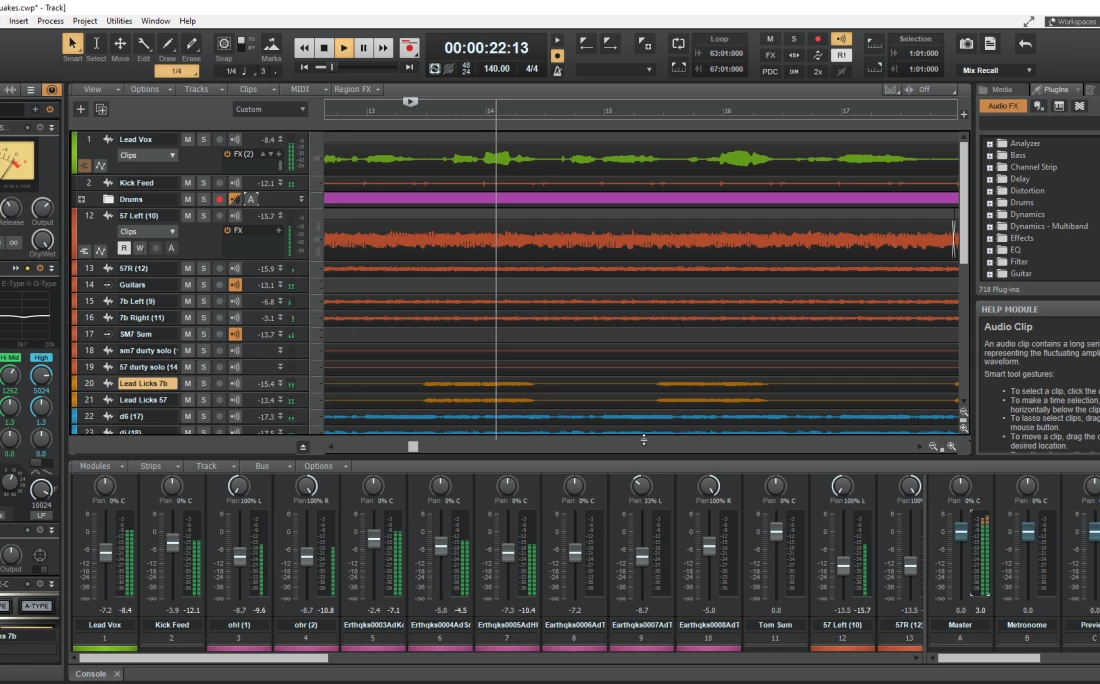
Task: Expand the Drums track folder
Action: pyautogui.click(x=82, y=199)
